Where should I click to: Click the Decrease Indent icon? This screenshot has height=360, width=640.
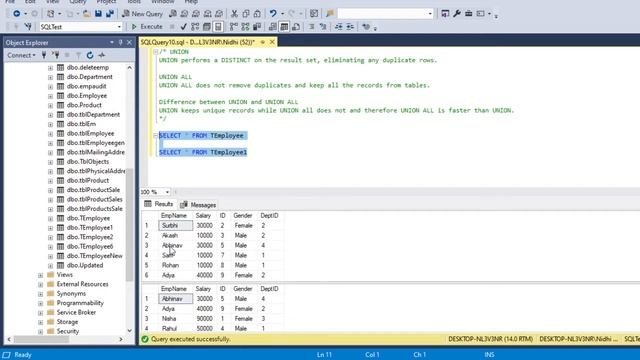[x=339, y=27]
